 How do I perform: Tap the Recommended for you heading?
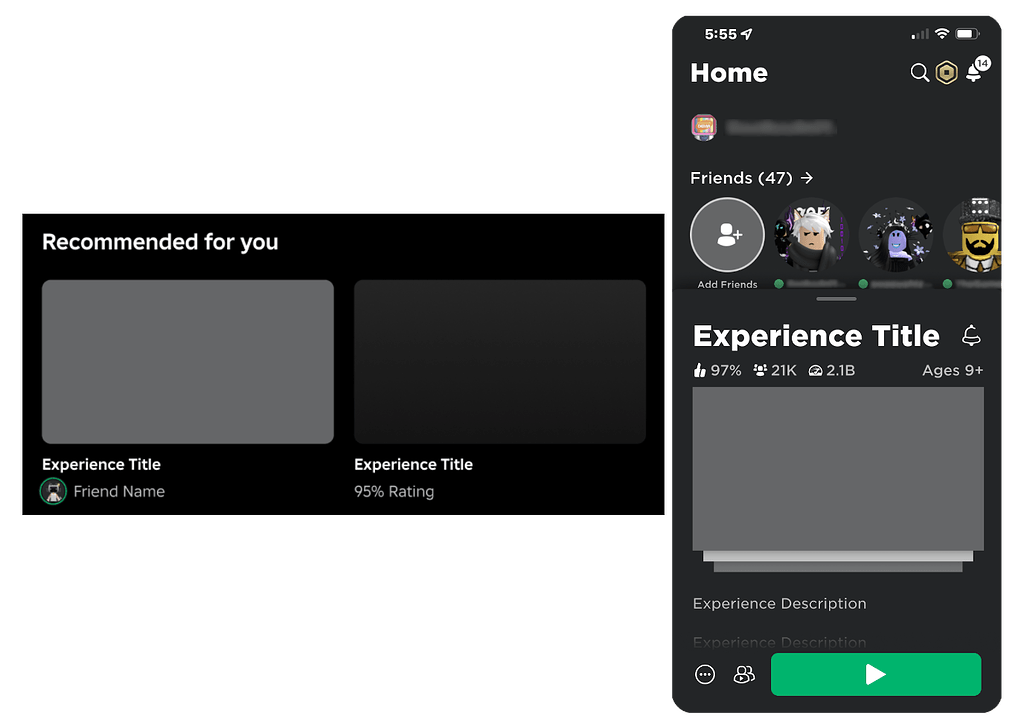coord(160,242)
